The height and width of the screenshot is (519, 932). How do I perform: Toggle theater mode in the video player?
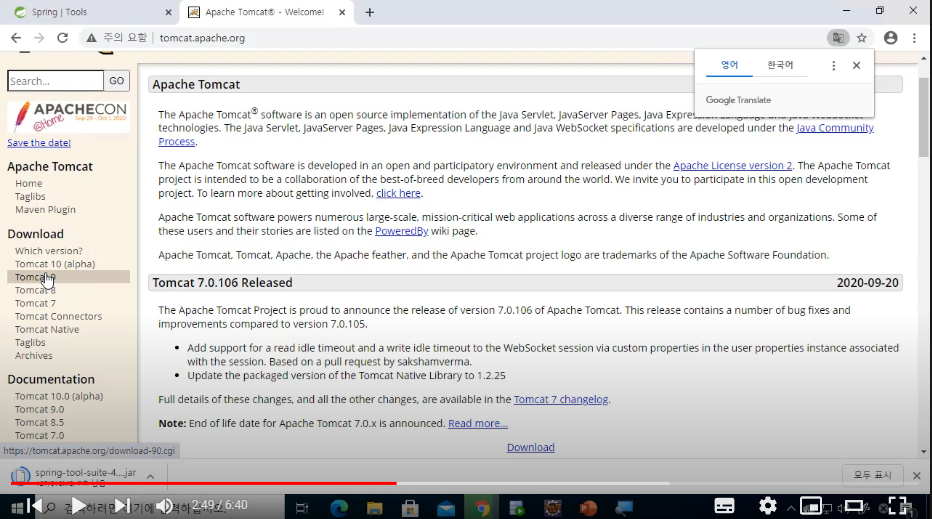(x=854, y=506)
